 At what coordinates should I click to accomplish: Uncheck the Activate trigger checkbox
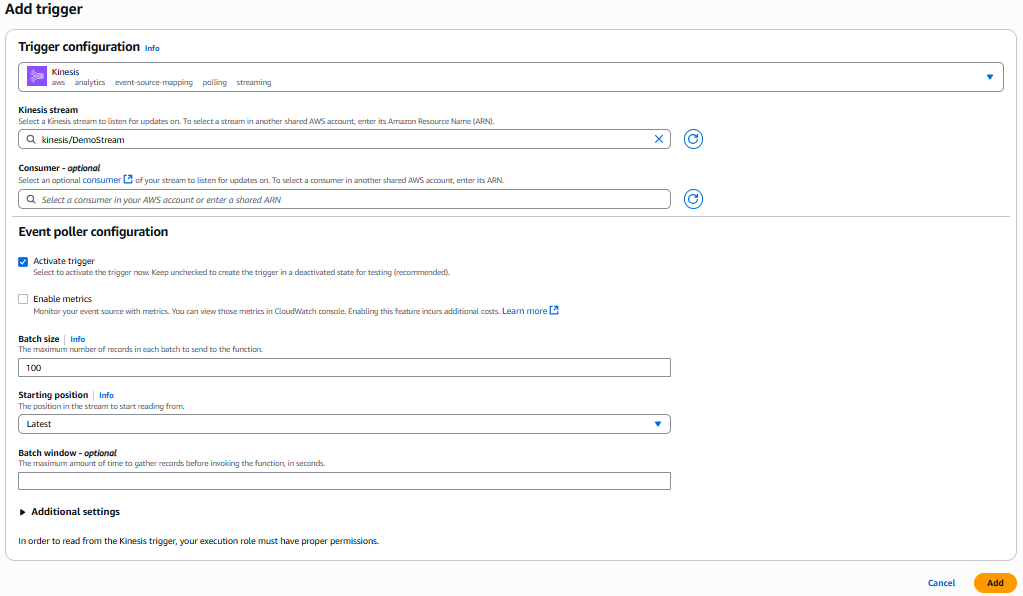pos(23,262)
